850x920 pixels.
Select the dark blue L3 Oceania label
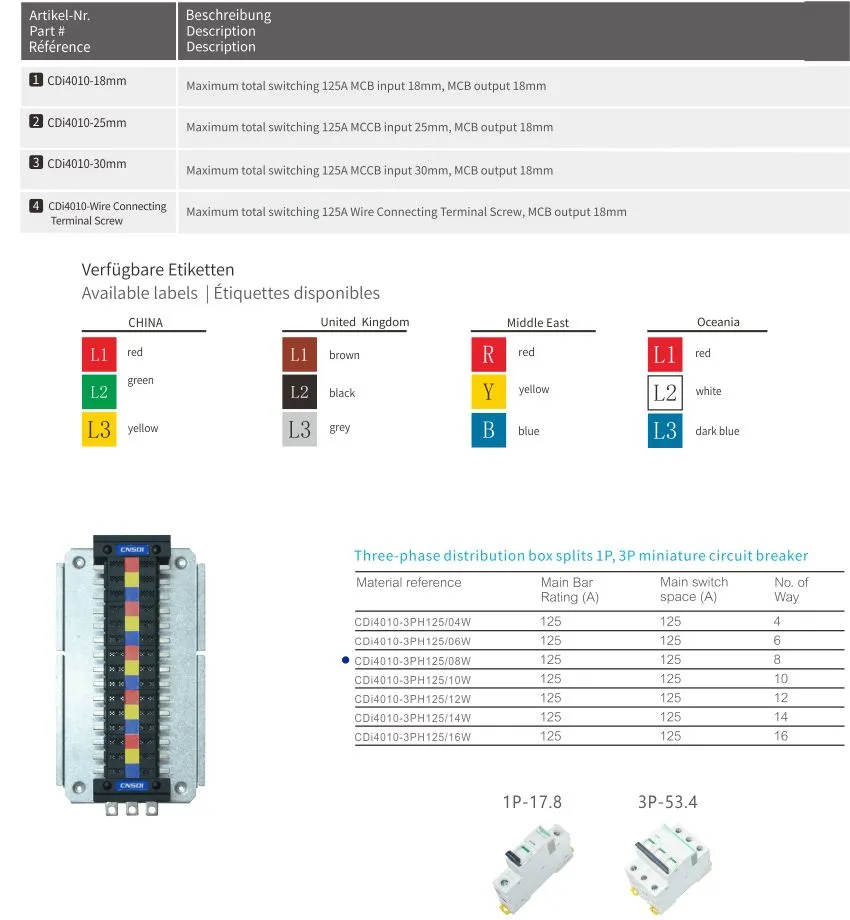(x=665, y=431)
